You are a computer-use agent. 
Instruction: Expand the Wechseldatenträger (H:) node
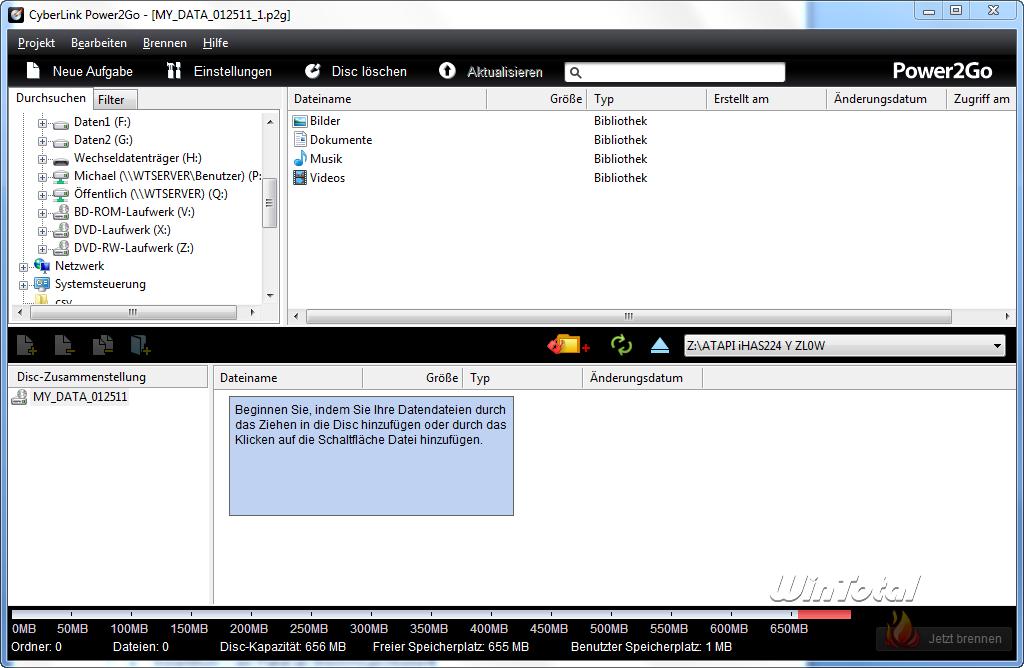coord(42,159)
